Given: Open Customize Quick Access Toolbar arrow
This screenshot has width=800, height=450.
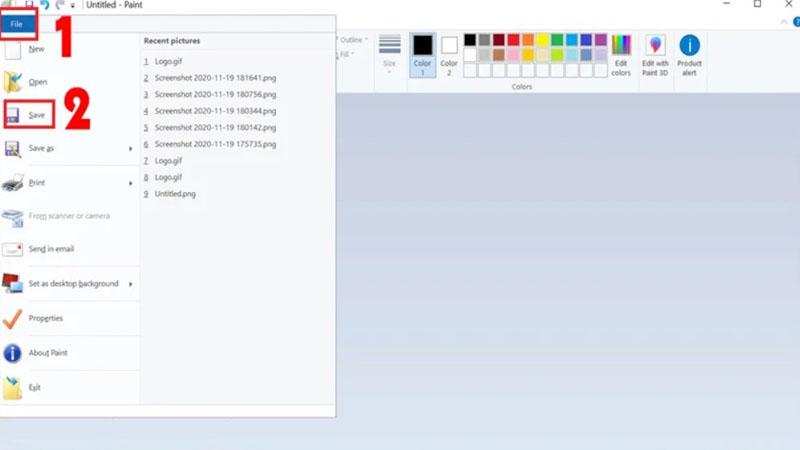Looking at the screenshot, I should click(72, 6).
